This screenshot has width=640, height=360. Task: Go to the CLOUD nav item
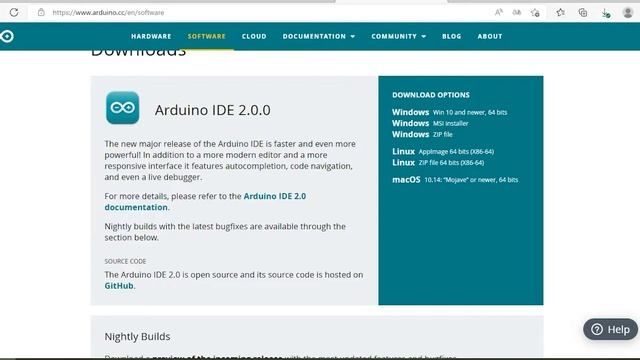(254, 36)
